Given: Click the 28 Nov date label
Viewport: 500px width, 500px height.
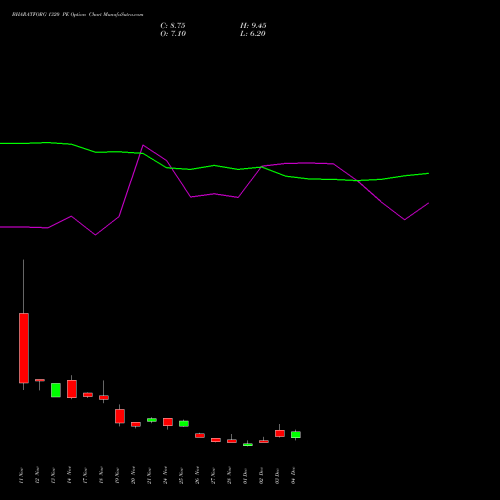Looking at the screenshot, I should (x=229, y=475).
